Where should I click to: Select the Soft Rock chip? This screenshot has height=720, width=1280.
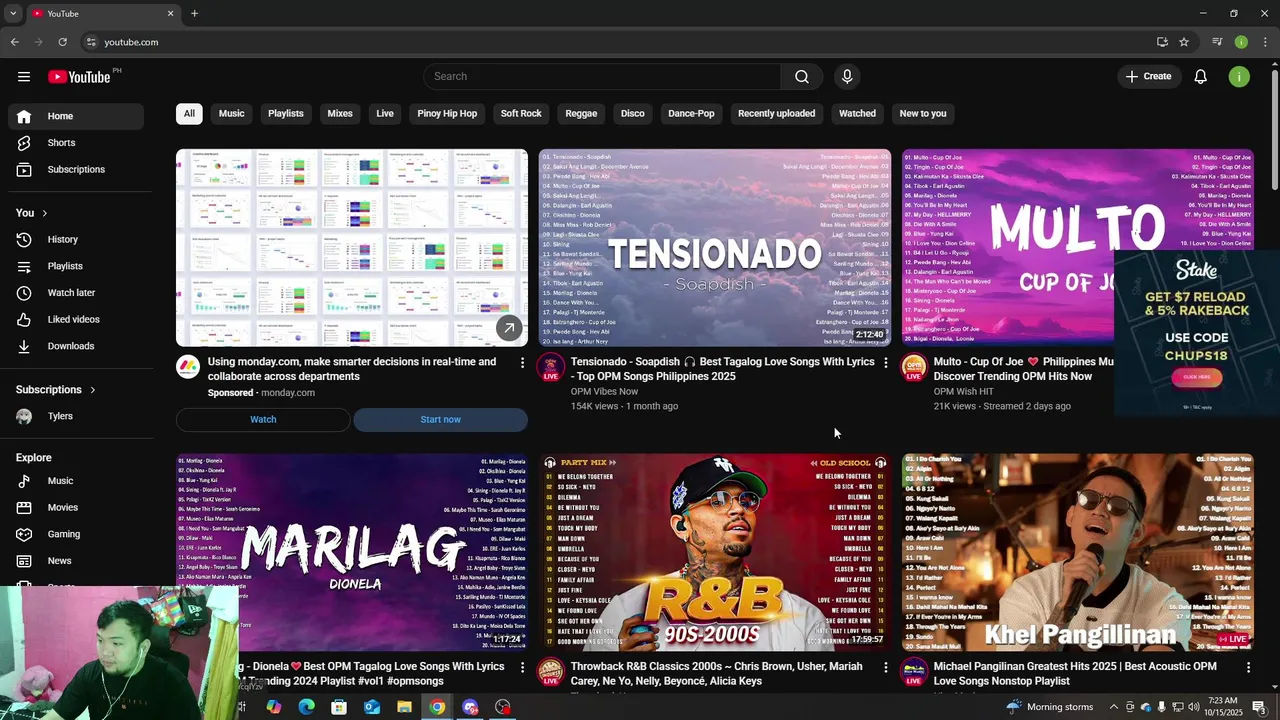click(521, 114)
